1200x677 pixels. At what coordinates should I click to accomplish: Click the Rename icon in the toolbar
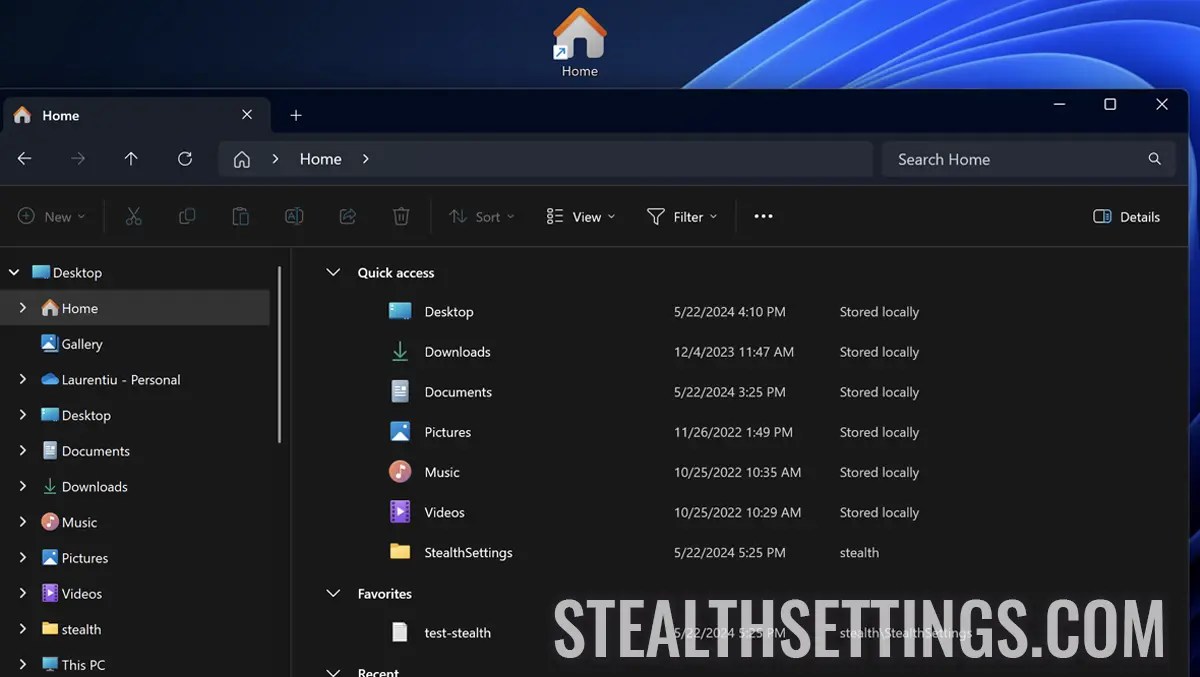(x=294, y=216)
